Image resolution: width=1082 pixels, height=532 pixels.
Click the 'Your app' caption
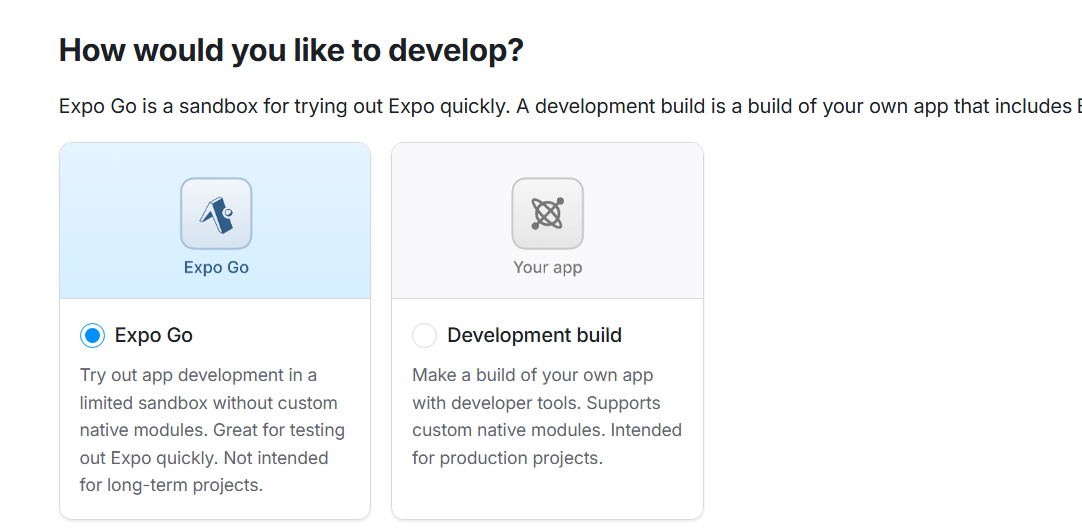coord(547,267)
